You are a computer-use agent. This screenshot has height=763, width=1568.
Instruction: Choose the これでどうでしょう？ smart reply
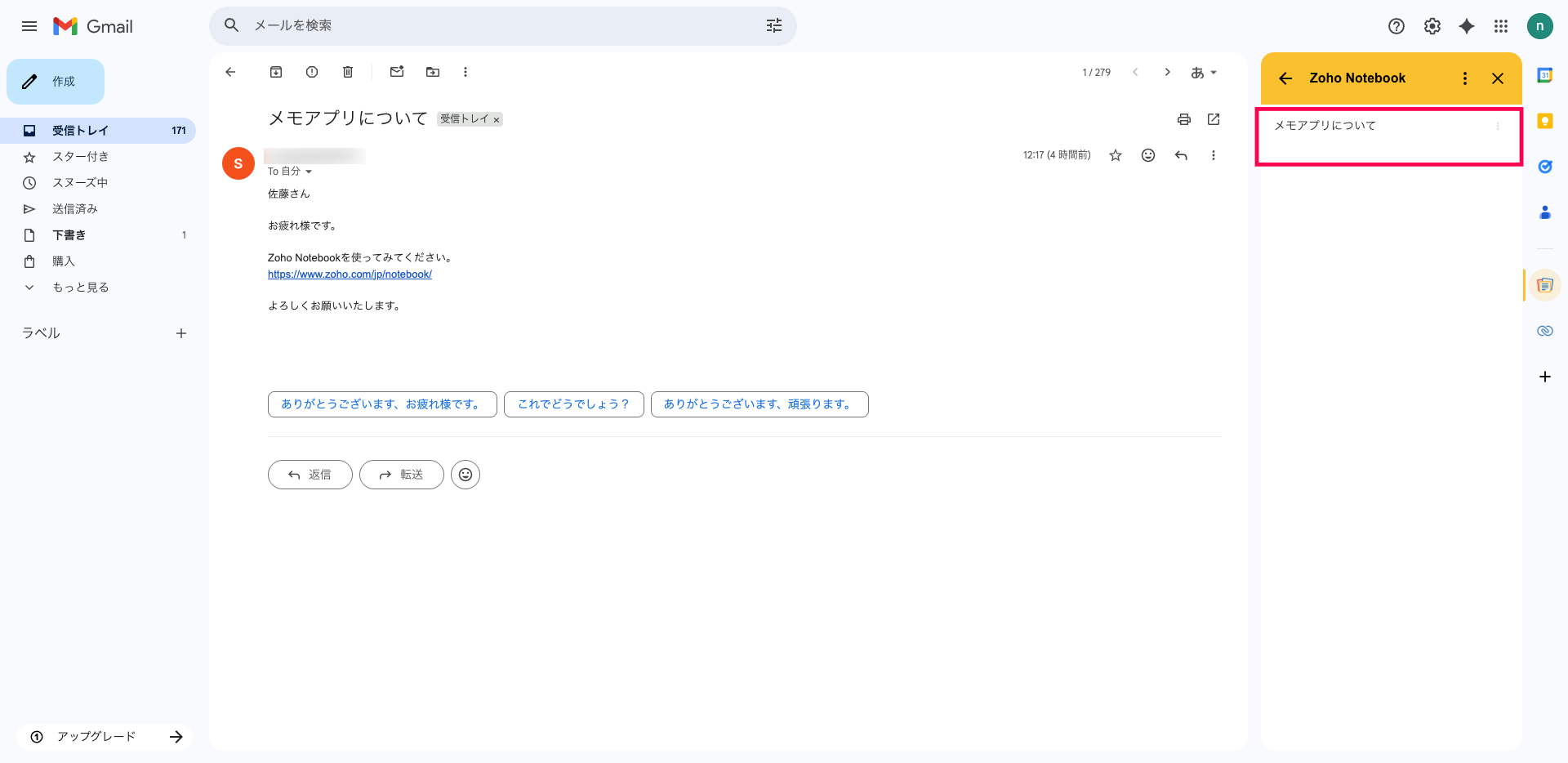[573, 404]
